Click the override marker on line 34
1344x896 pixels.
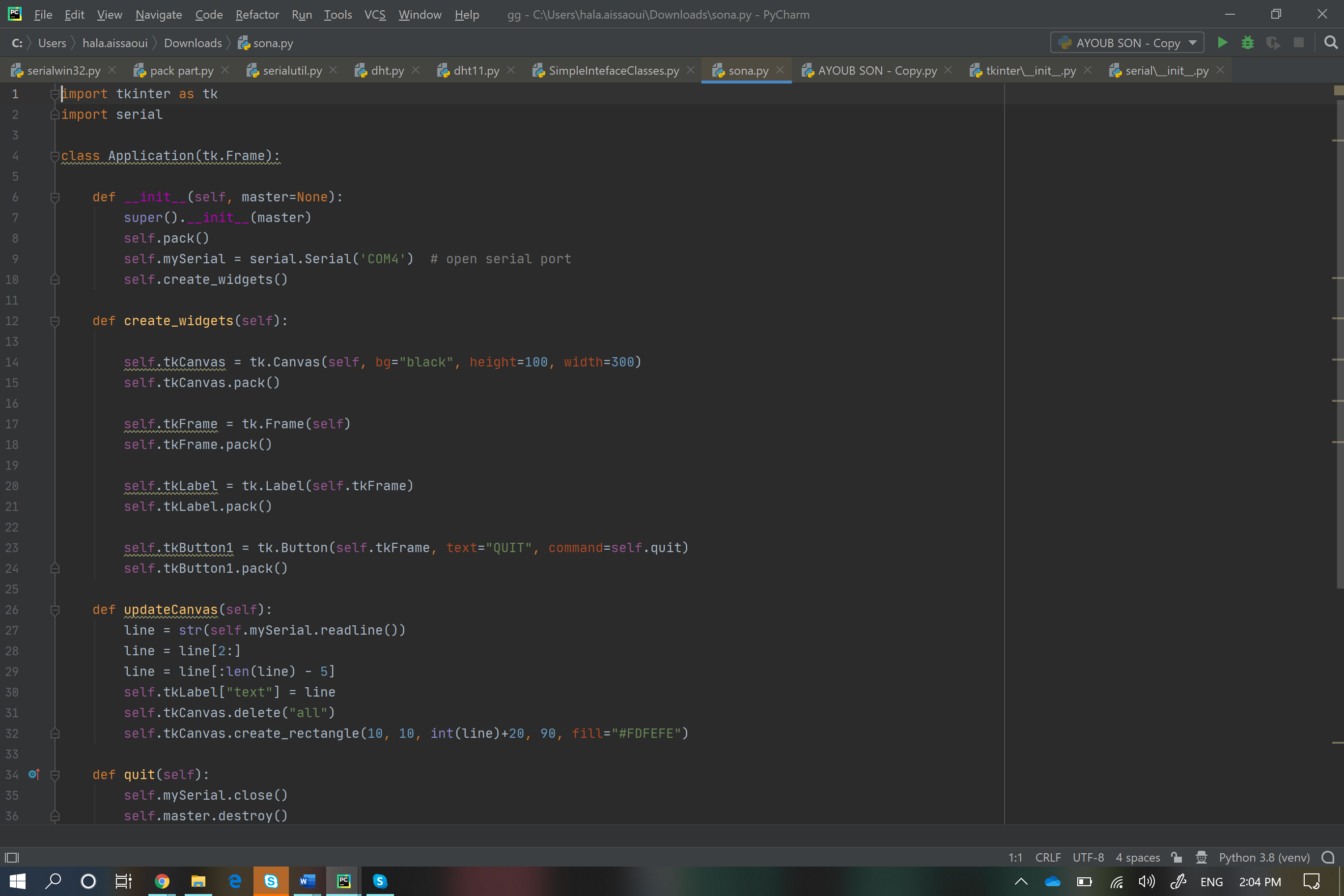coord(34,774)
